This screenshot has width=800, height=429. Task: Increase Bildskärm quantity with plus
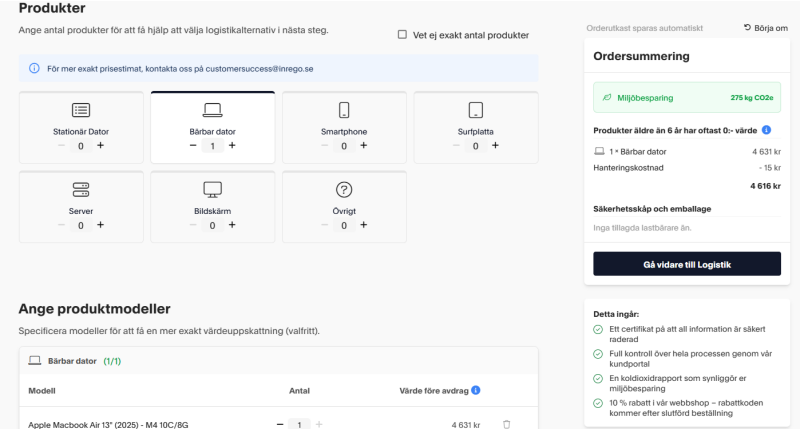click(x=232, y=225)
